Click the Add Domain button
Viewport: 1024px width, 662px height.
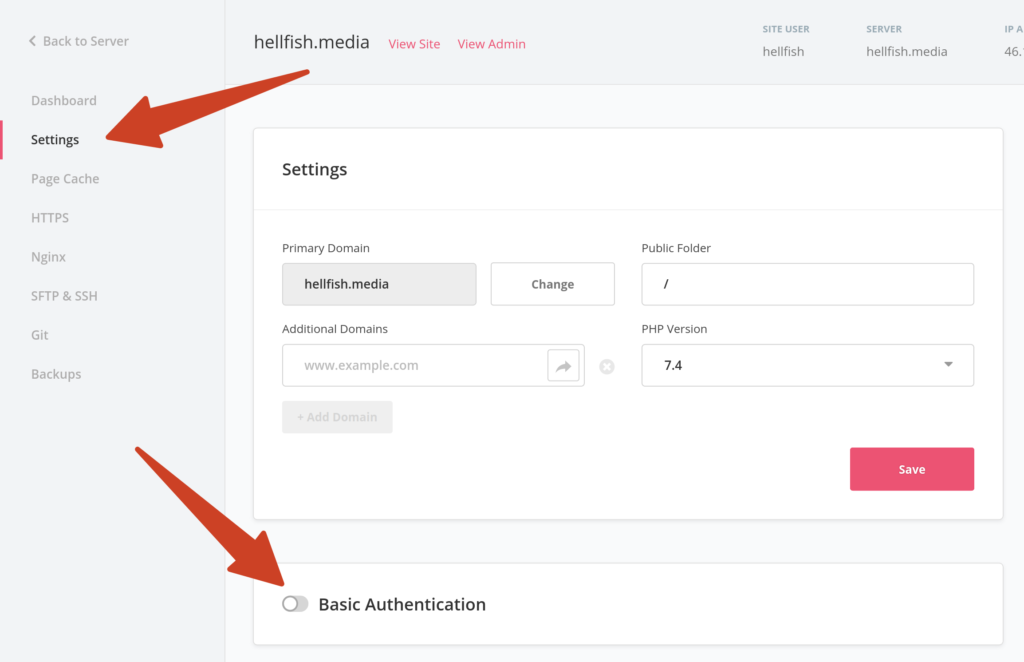tap(337, 416)
